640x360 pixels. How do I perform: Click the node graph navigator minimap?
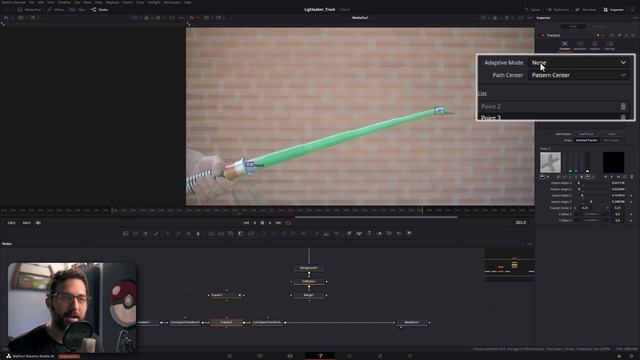509,264
